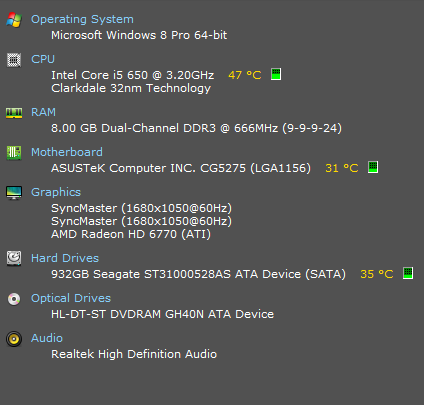This screenshot has width=424, height=405.
Task: Click the green CPU temperature indicator icon
Action: coord(276,74)
